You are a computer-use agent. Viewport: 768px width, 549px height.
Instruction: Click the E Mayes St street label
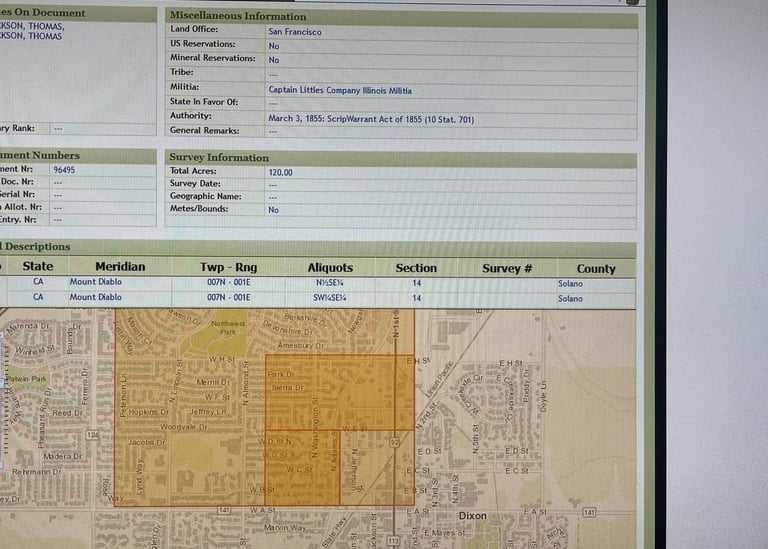click(444, 533)
